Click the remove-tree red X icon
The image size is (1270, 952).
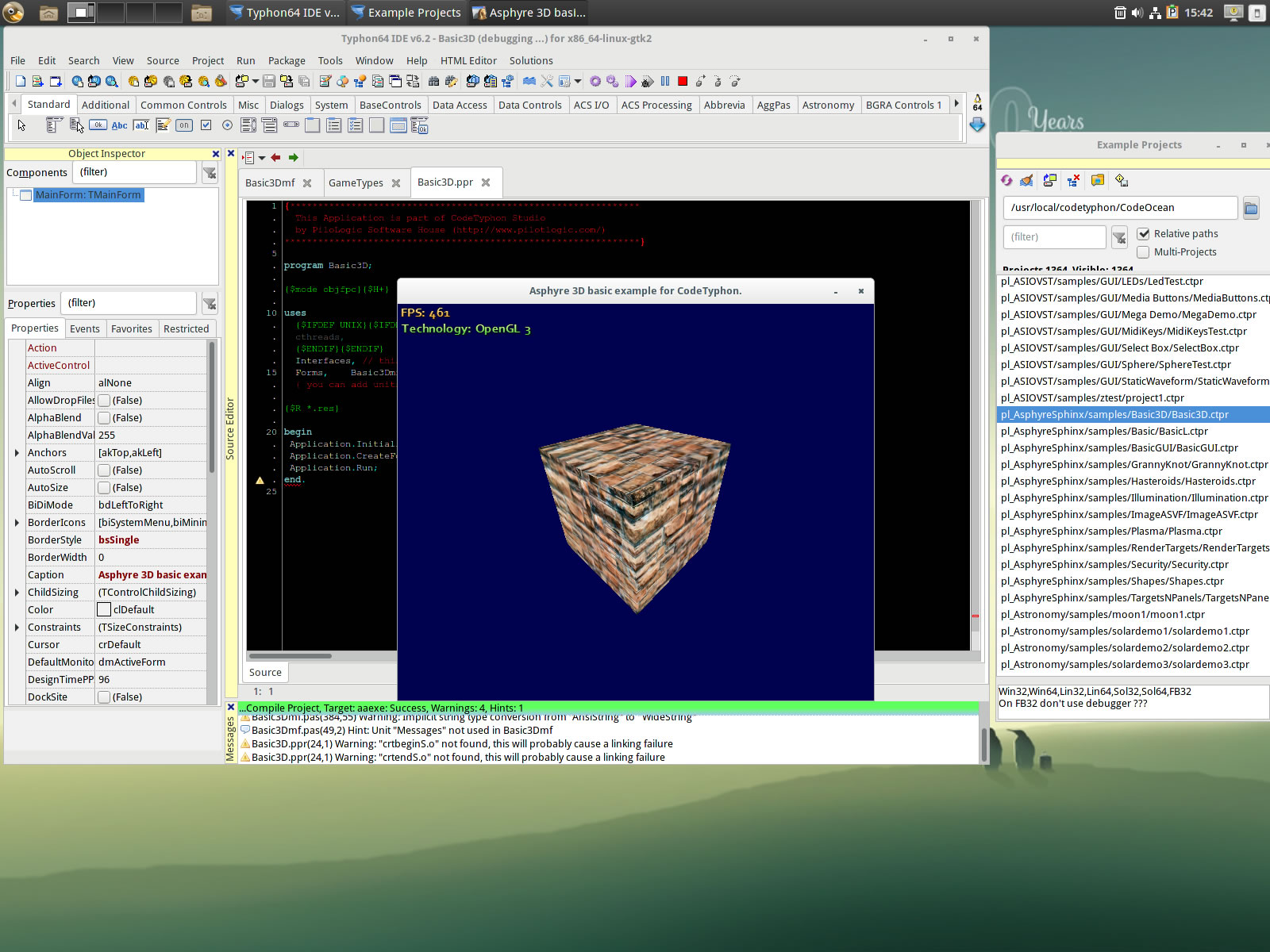click(1073, 180)
